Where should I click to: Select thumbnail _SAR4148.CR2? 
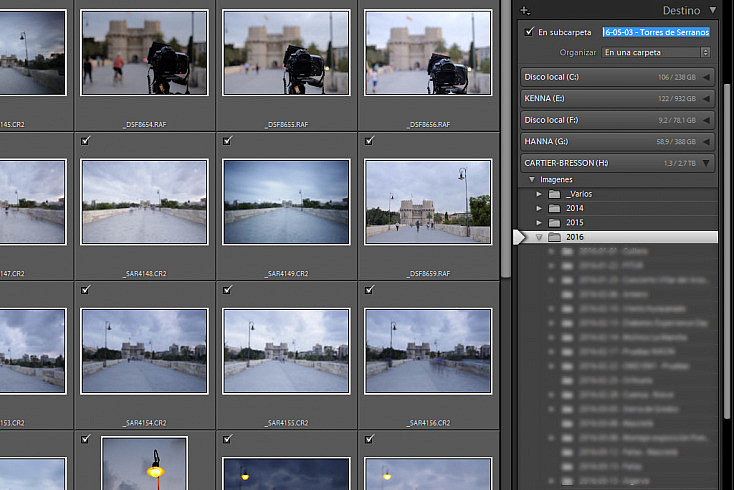coord(144,202)
